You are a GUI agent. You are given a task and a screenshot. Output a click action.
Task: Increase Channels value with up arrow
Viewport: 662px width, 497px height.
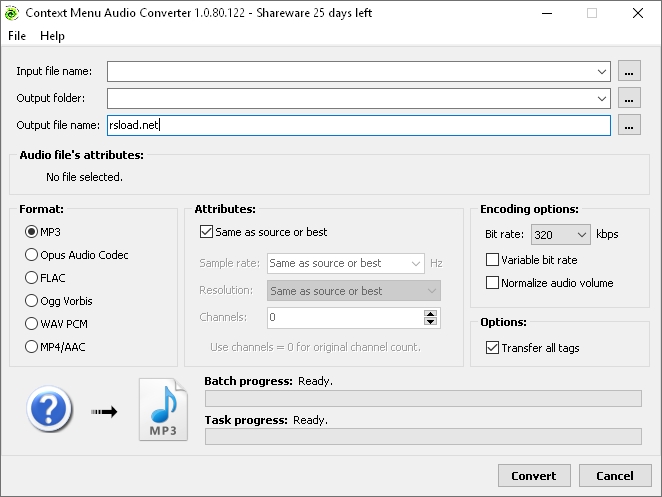click(x=431, y=313)
